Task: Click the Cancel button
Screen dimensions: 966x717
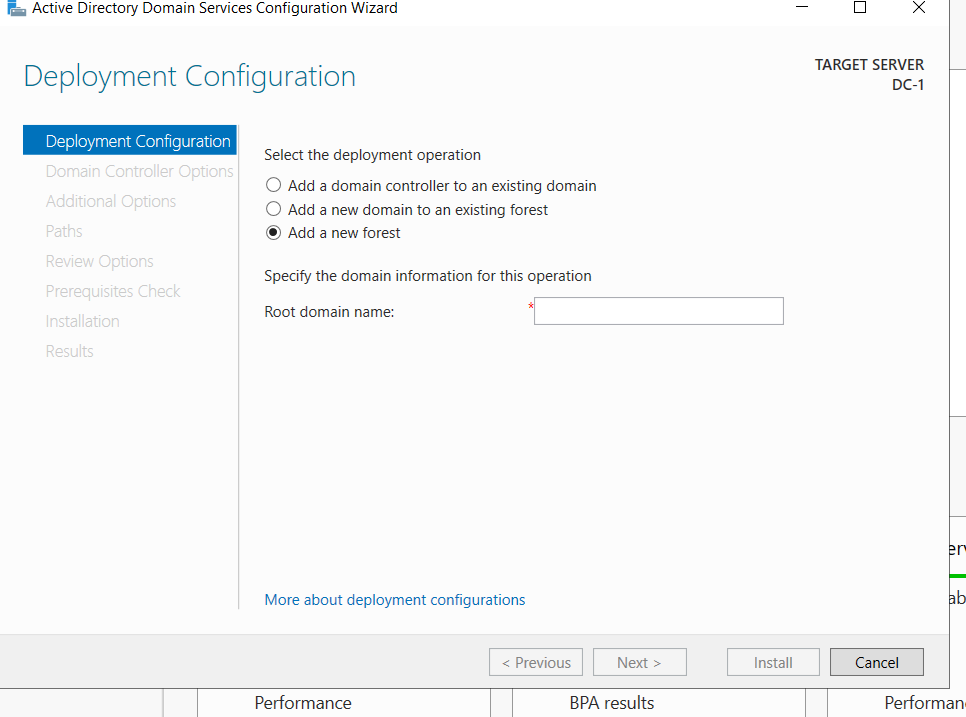Action: click(876, 662)
